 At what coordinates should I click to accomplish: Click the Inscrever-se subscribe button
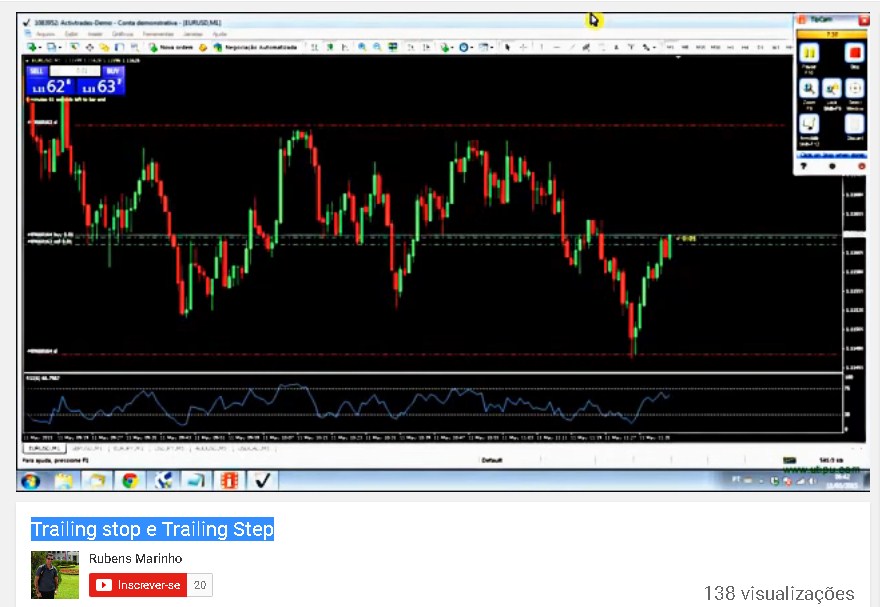point(138,585)
